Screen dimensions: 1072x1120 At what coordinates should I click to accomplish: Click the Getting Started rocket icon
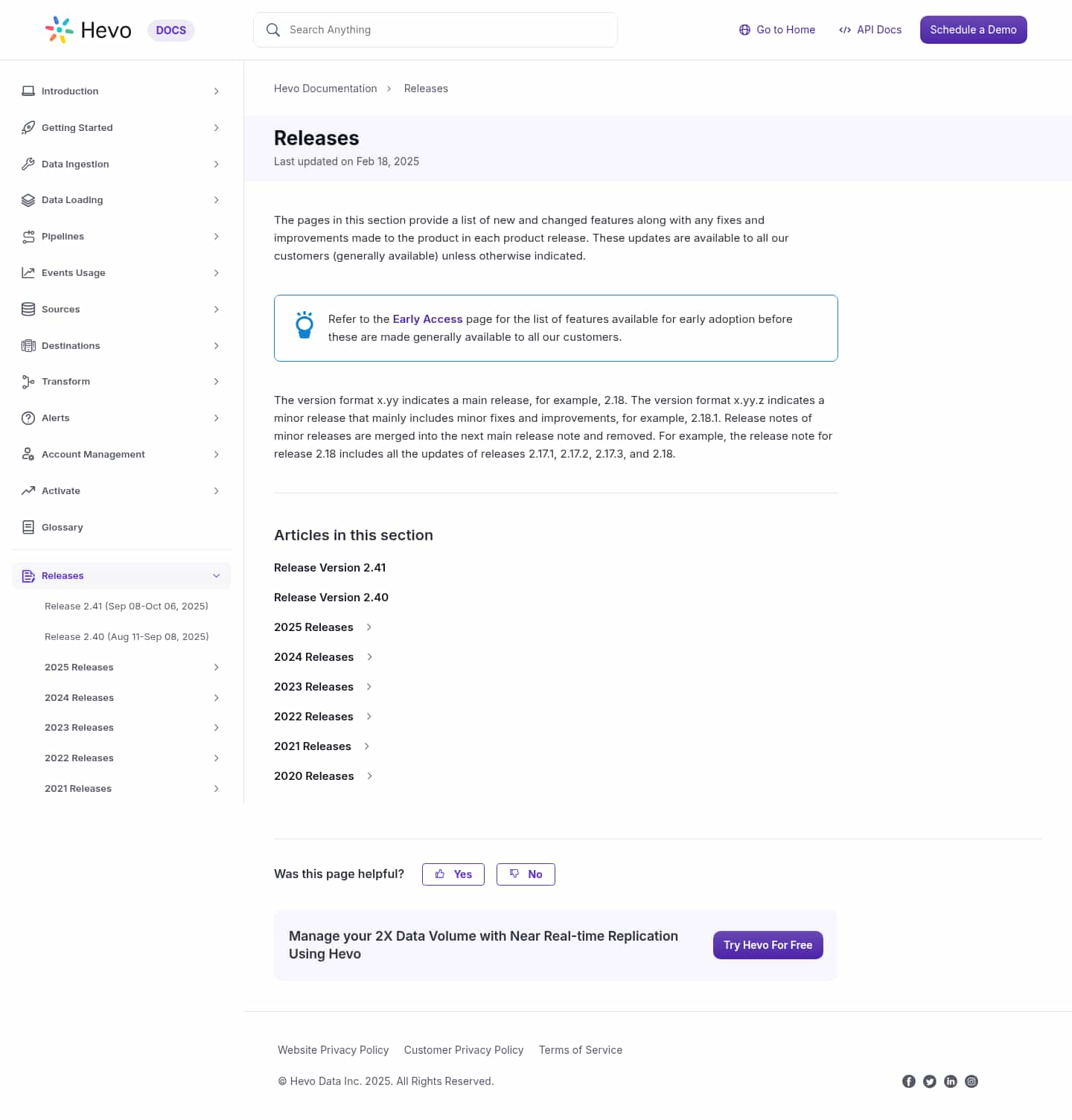tap(28, 128)
